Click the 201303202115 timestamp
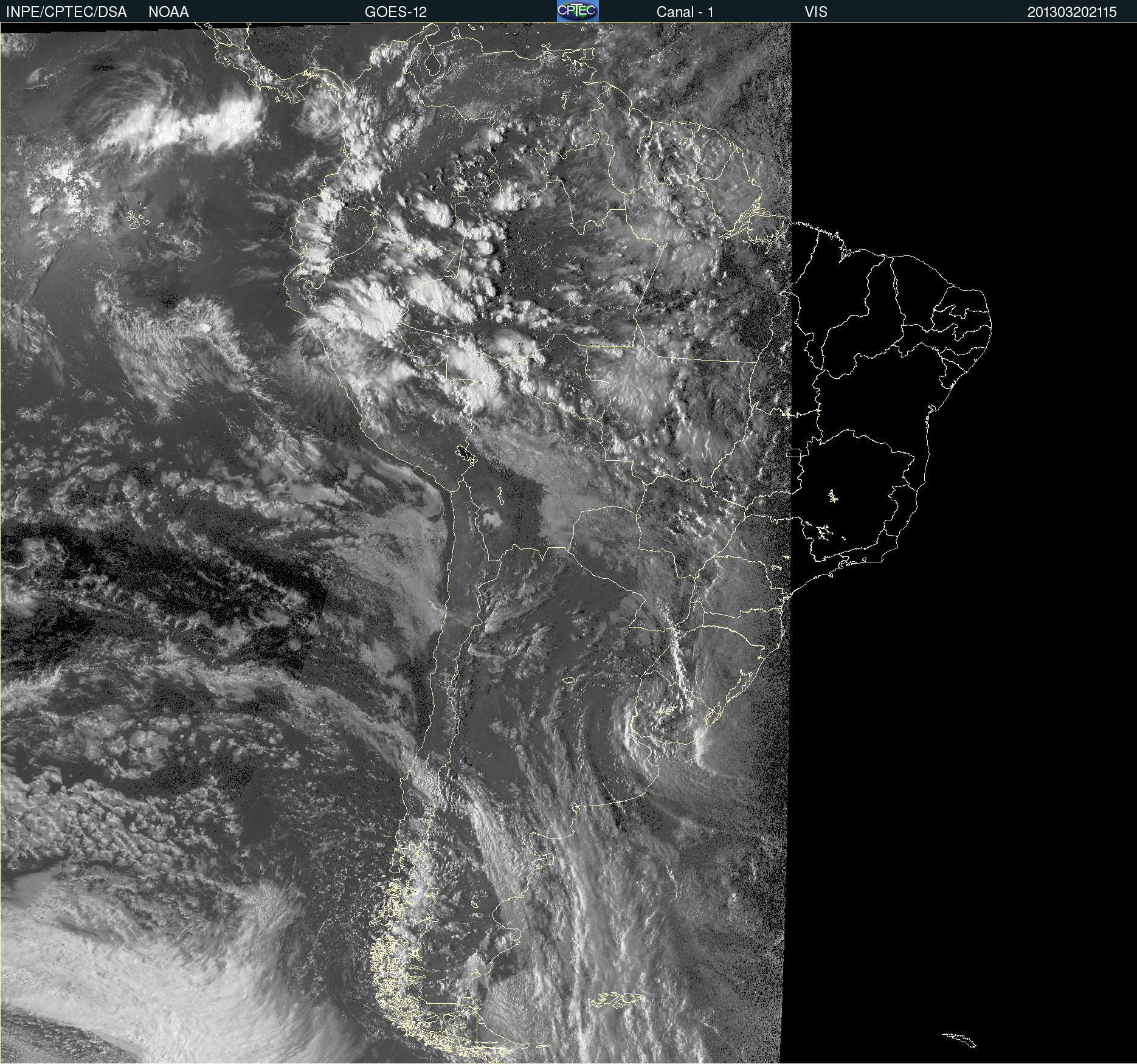The image size is (1137, 1064). [x=1072, y=12]
